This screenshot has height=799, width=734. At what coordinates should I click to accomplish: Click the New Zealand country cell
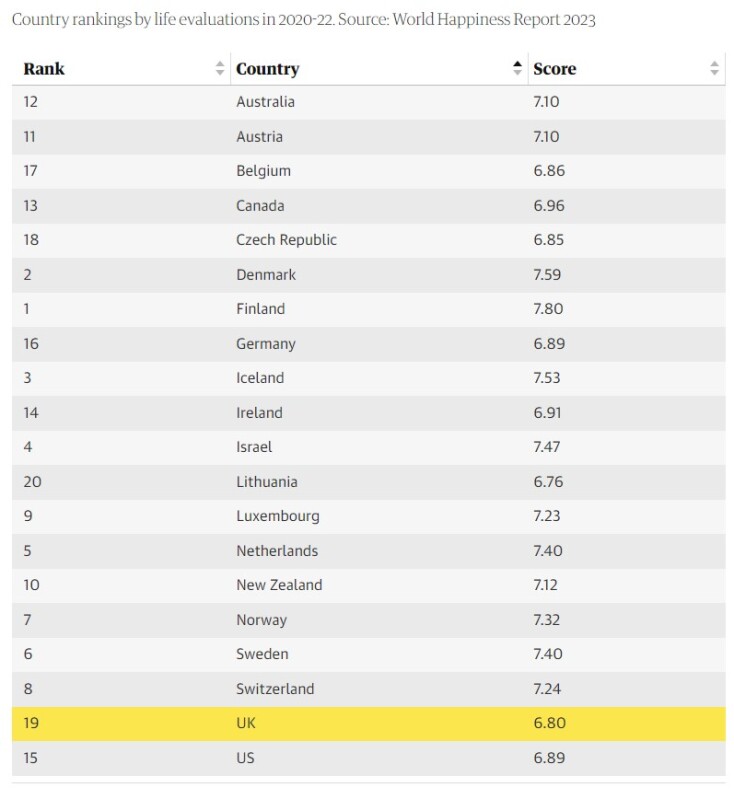pyautogui.click(x=279, y=585)
